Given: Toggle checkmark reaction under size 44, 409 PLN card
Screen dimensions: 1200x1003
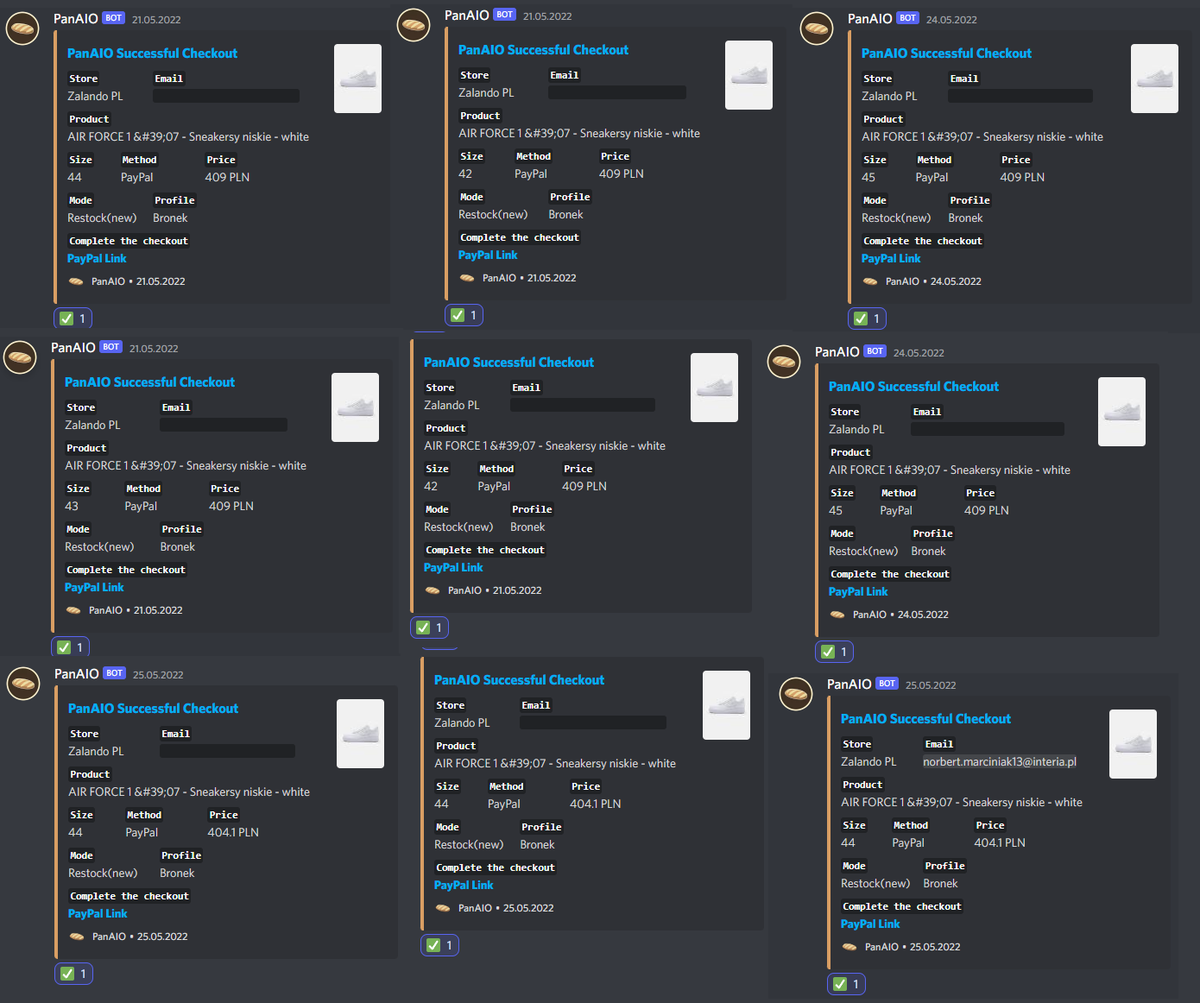Looking at the screenshot, I should (x=73, y=318).
